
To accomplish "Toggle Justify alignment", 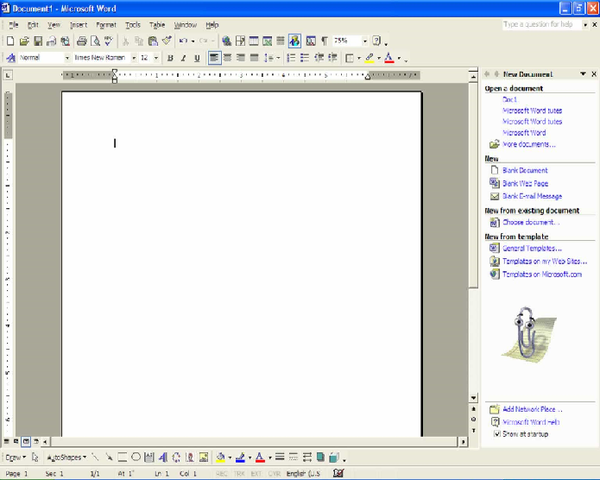I will click(x=254, y=58).
